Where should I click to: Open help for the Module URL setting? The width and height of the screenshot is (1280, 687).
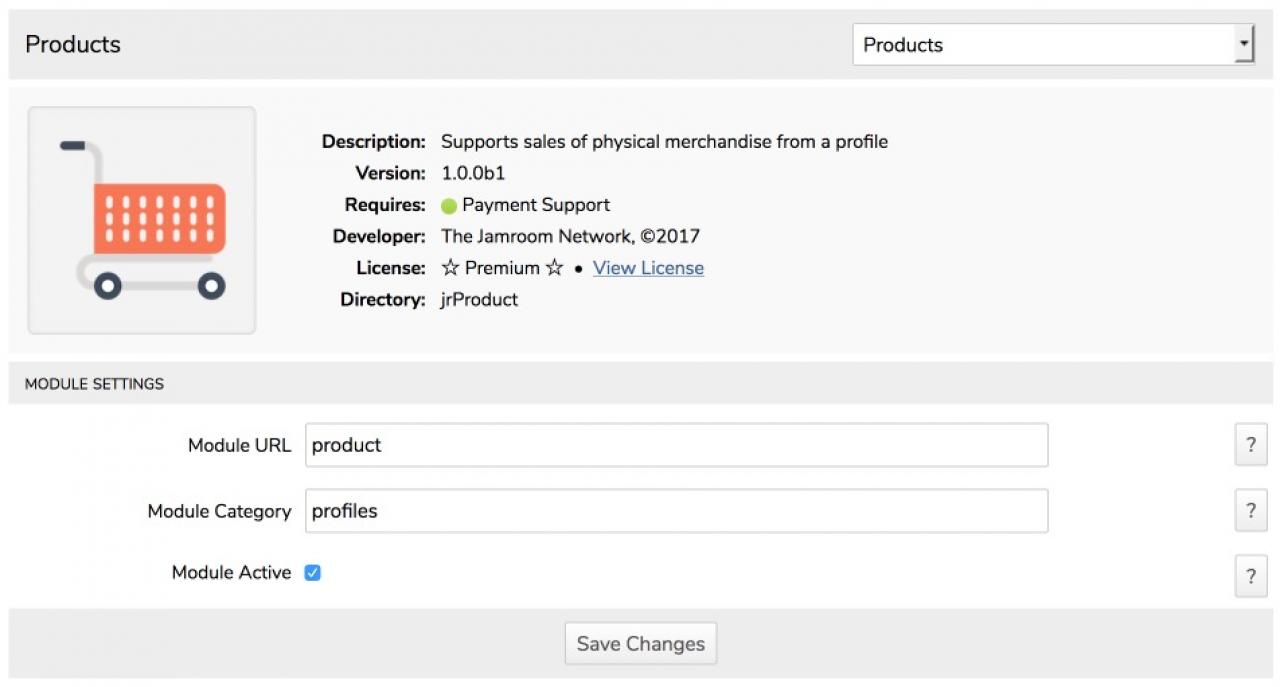(x=1250, y=445)
